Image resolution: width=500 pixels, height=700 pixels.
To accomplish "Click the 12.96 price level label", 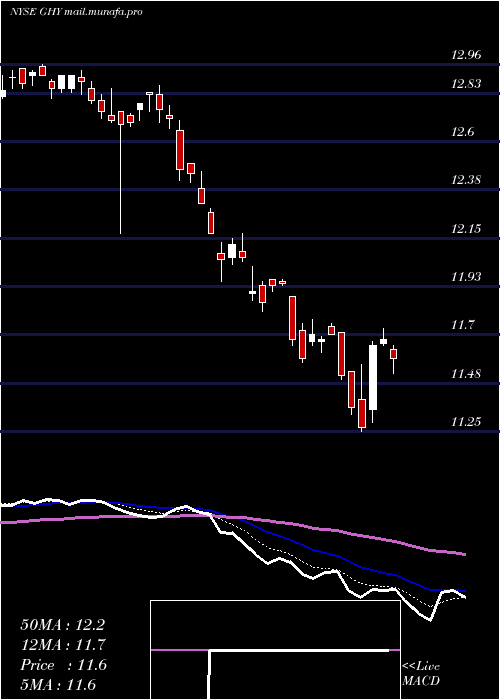I will (x=466, y=55).
